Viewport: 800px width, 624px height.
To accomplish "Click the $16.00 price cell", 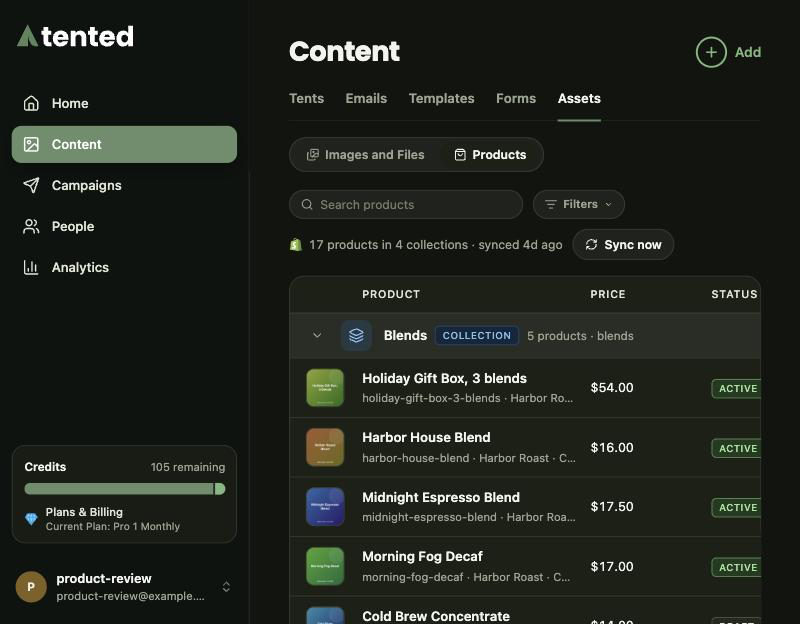I will click(612, 447).
